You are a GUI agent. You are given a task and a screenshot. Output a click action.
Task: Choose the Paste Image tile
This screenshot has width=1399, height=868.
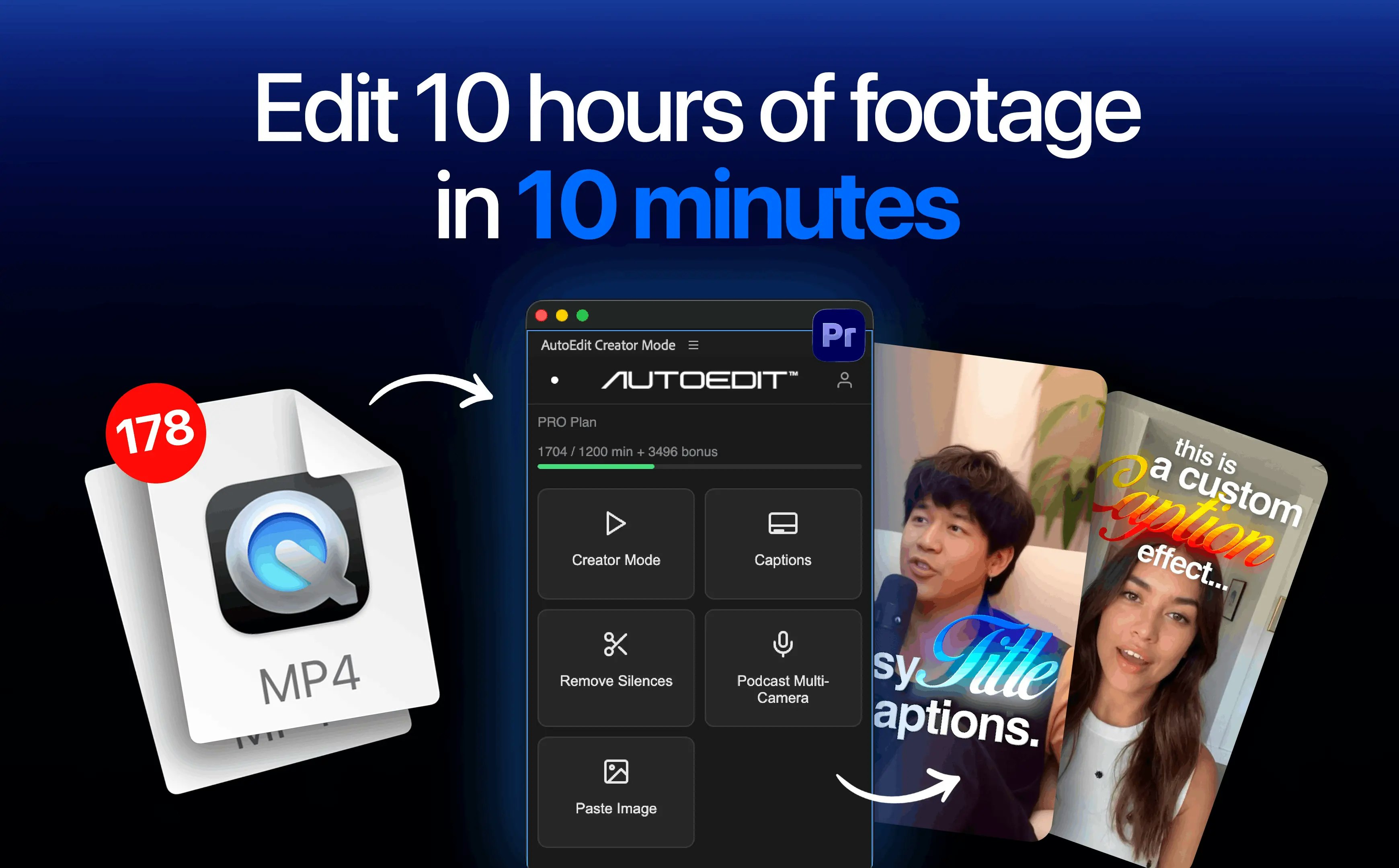coord(615,792)
